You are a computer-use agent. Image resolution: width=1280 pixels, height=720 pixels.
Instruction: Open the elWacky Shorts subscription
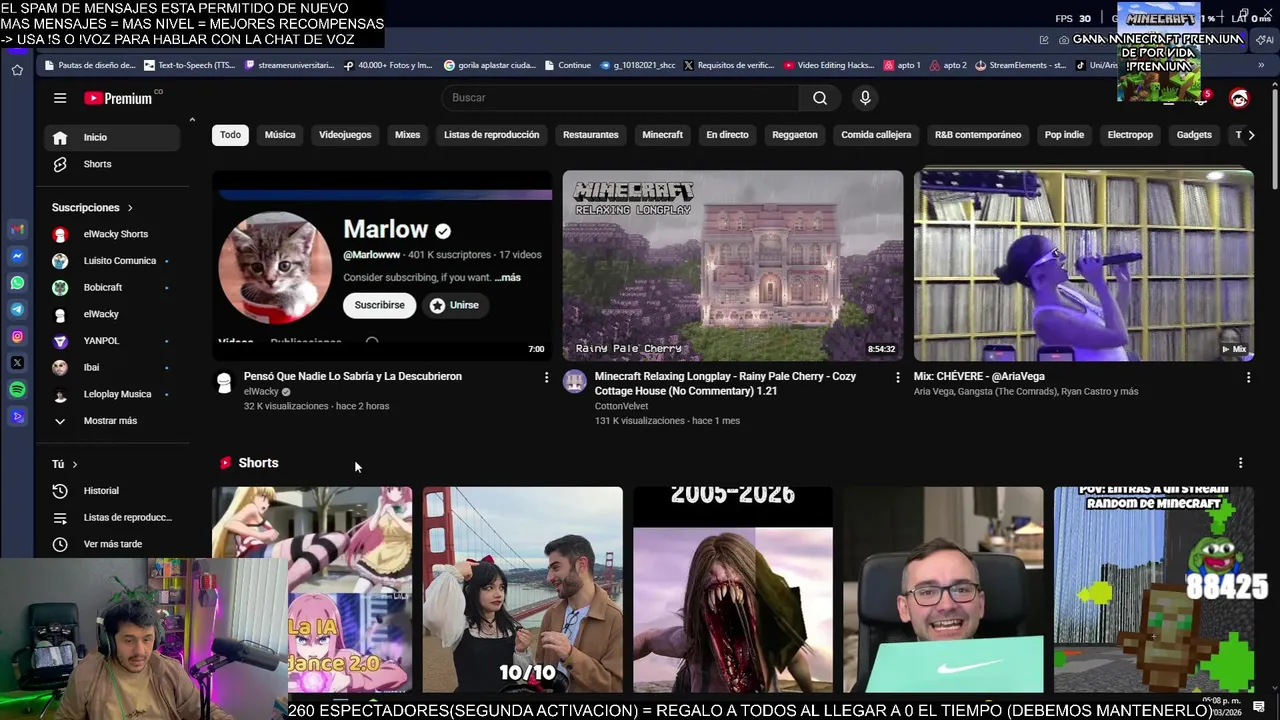(112, 234)
